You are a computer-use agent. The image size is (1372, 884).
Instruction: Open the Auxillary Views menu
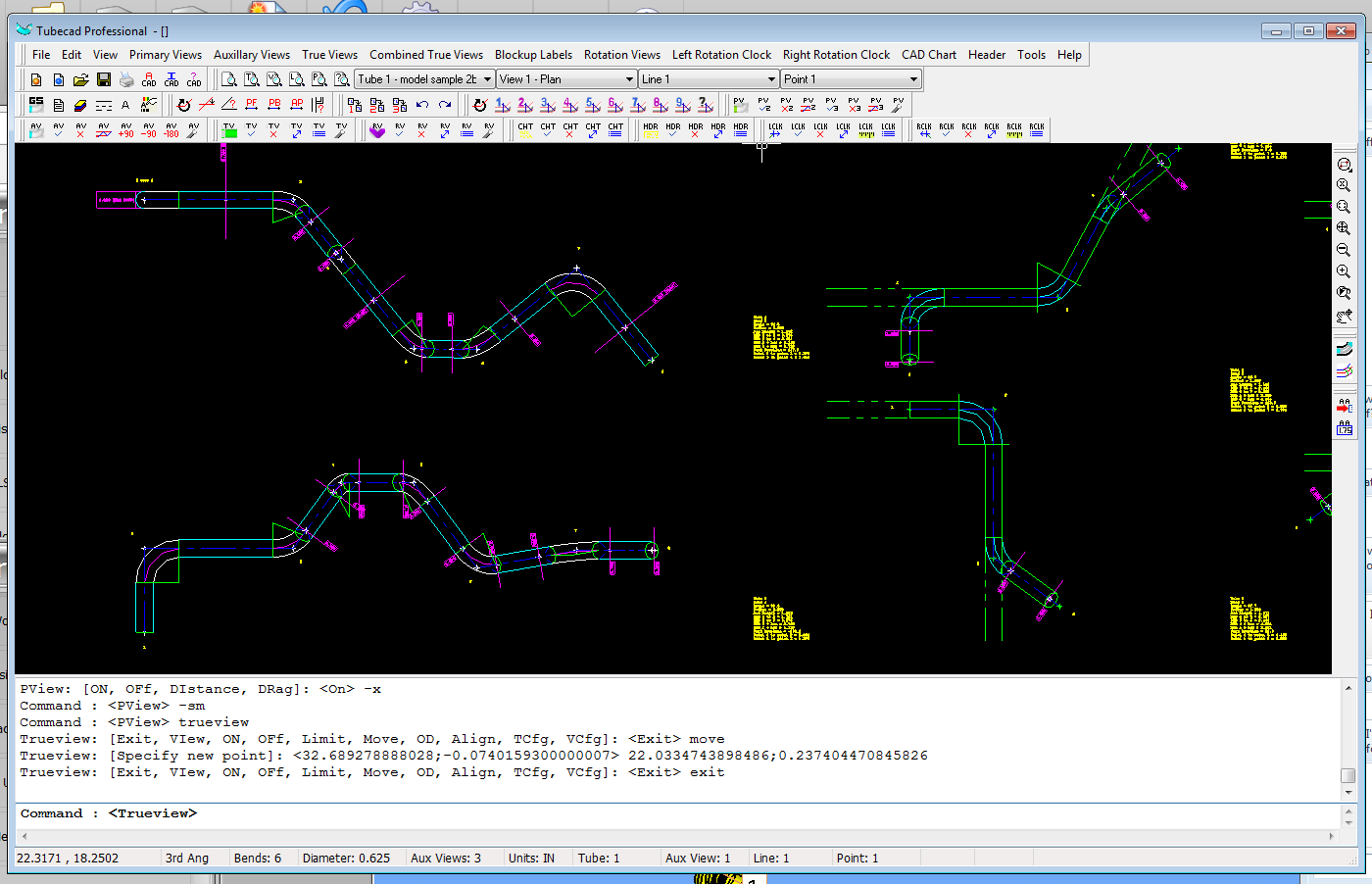(252, 55)
